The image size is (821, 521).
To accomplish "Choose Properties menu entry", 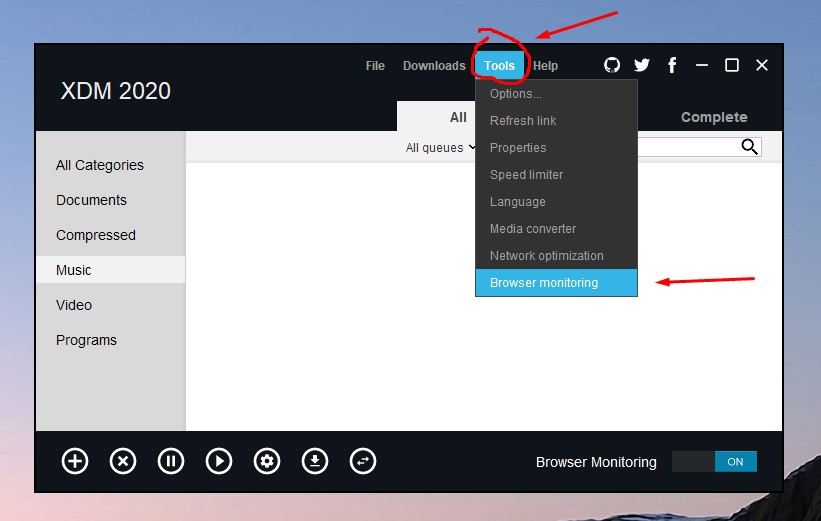I will pyautogui.click(x=556, y=148).
